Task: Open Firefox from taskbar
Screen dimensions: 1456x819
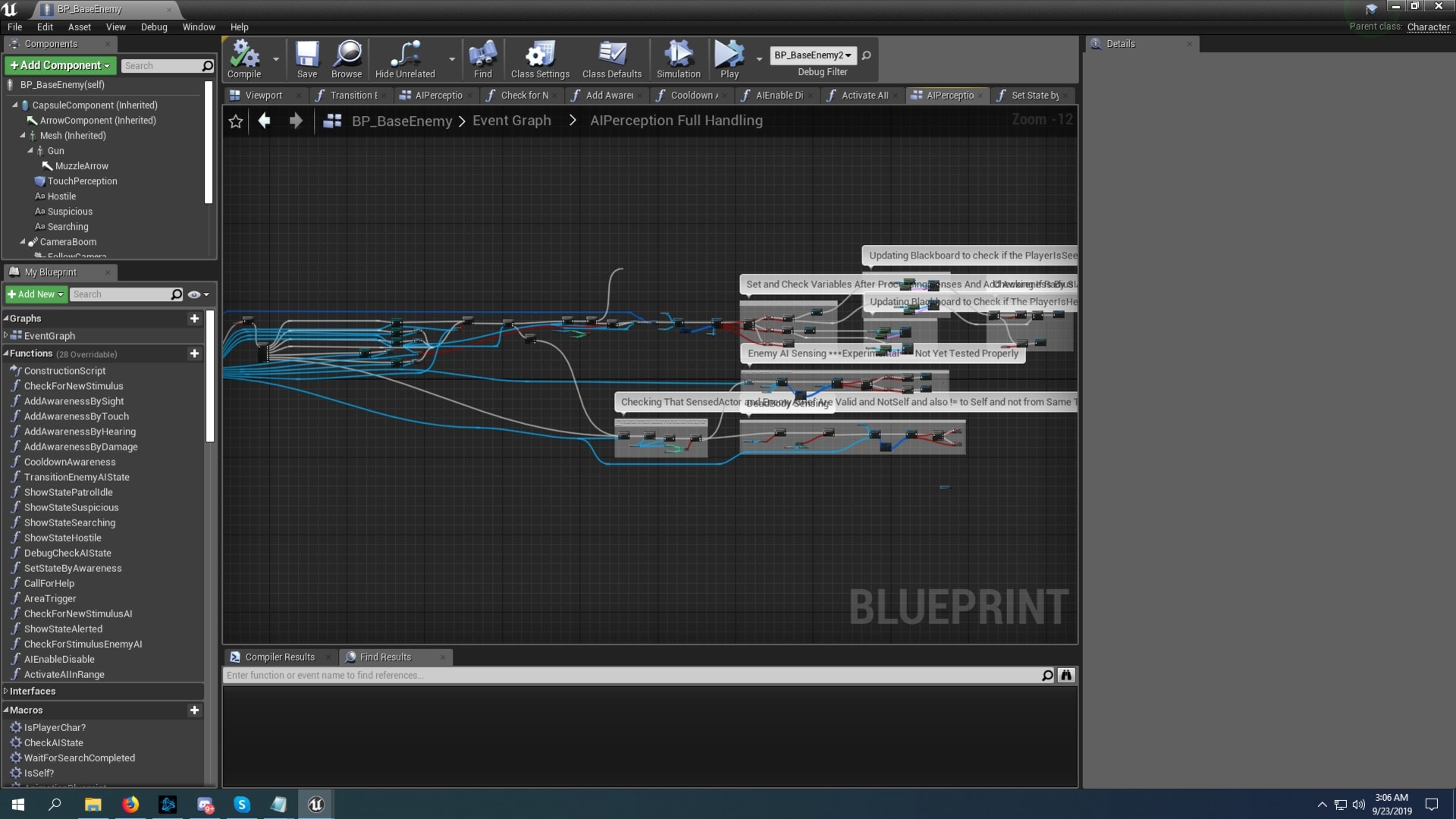Action: pos(130,804)
